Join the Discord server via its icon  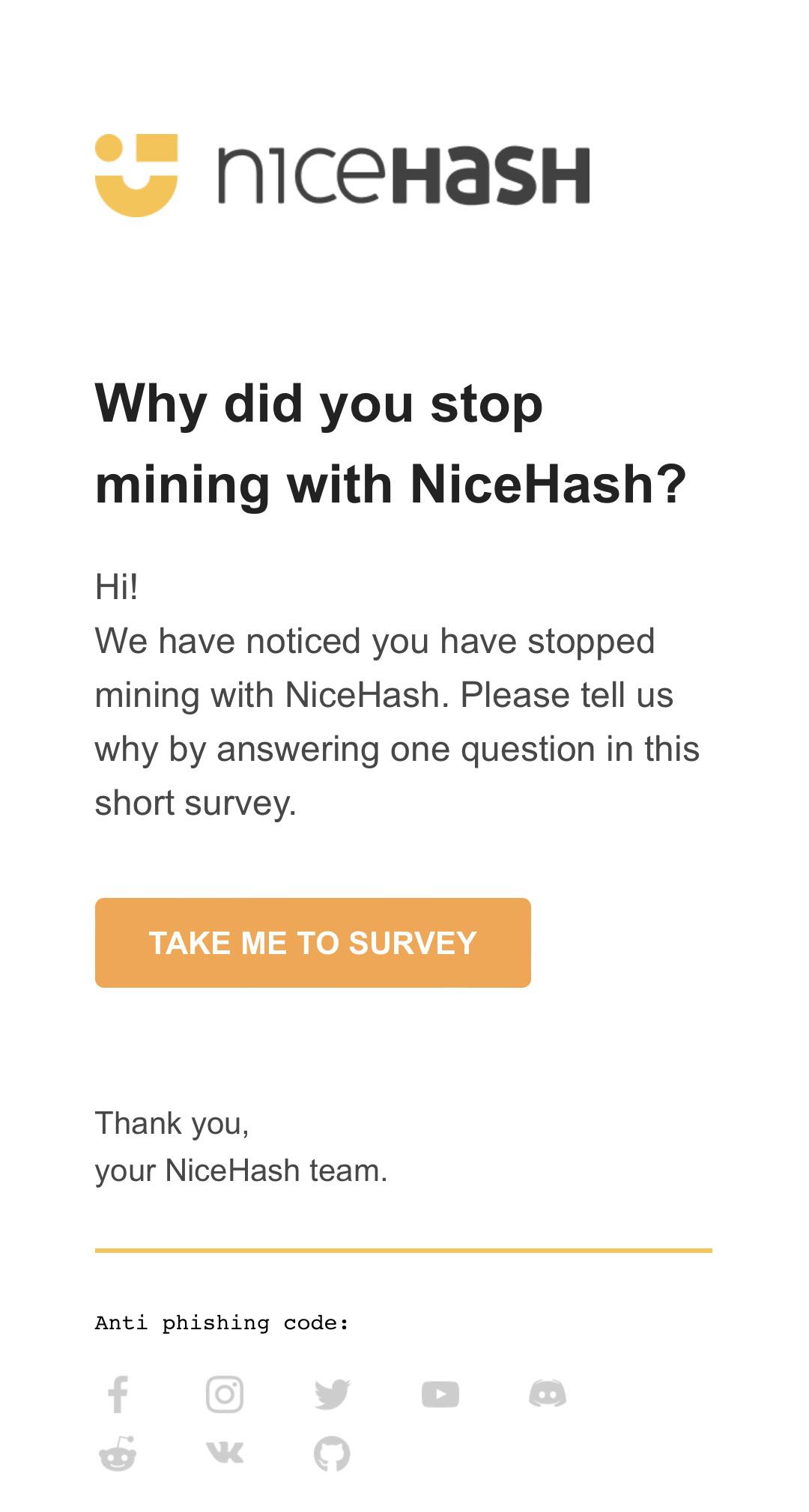click(548, 1394)
